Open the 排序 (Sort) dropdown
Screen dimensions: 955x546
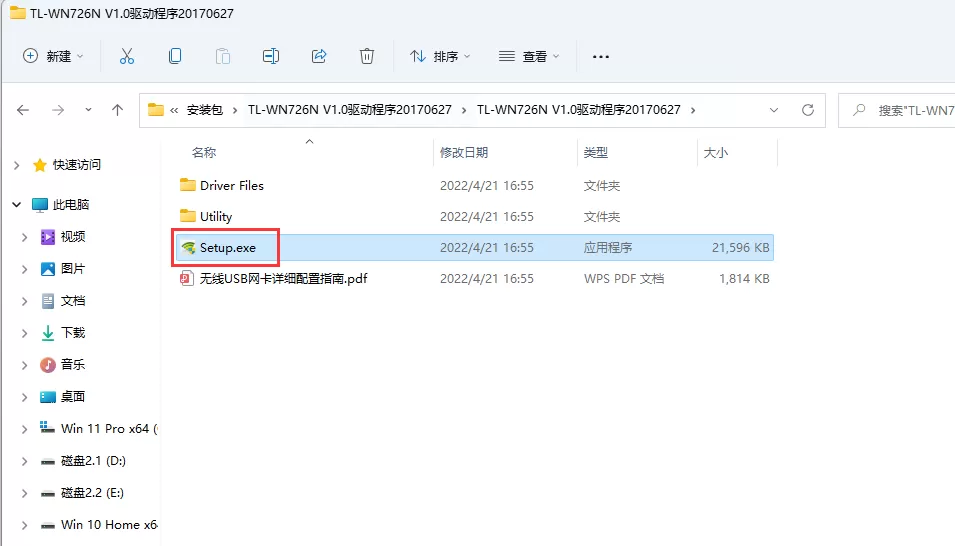click(x=440, y=56)
